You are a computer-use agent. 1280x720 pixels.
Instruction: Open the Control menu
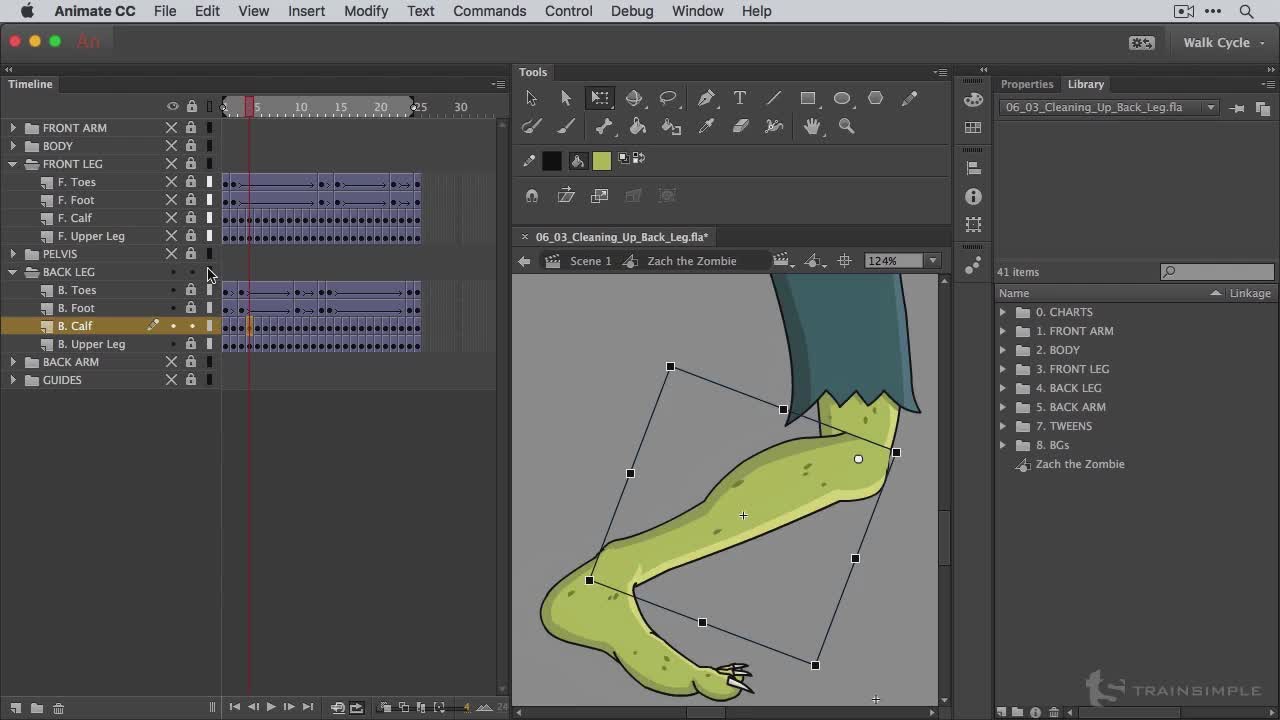(x=569, y=11)
